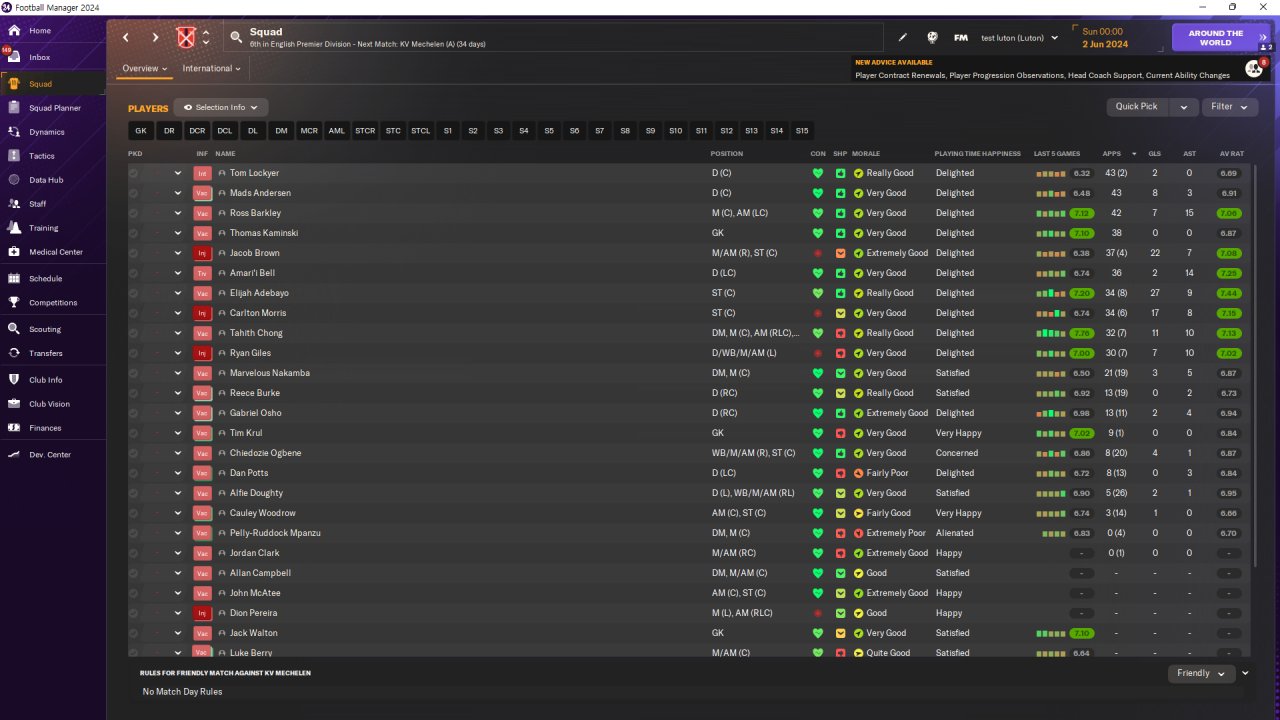Toggle the pick checkbox for Thomas Kaminski
The height and width of the screenshot is (720, 1280).
pos(133,233)
